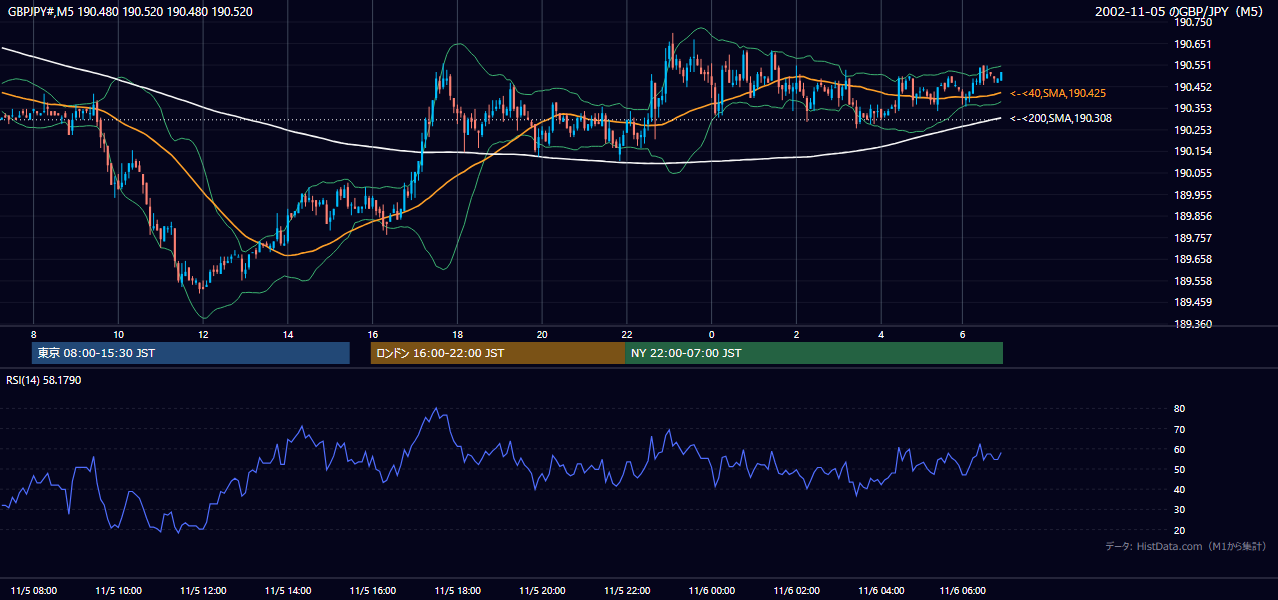Viewport: 1278px width, 600px height.
Task: Click the 11/6 02:00 date label
Action: (x=797, y=590)
